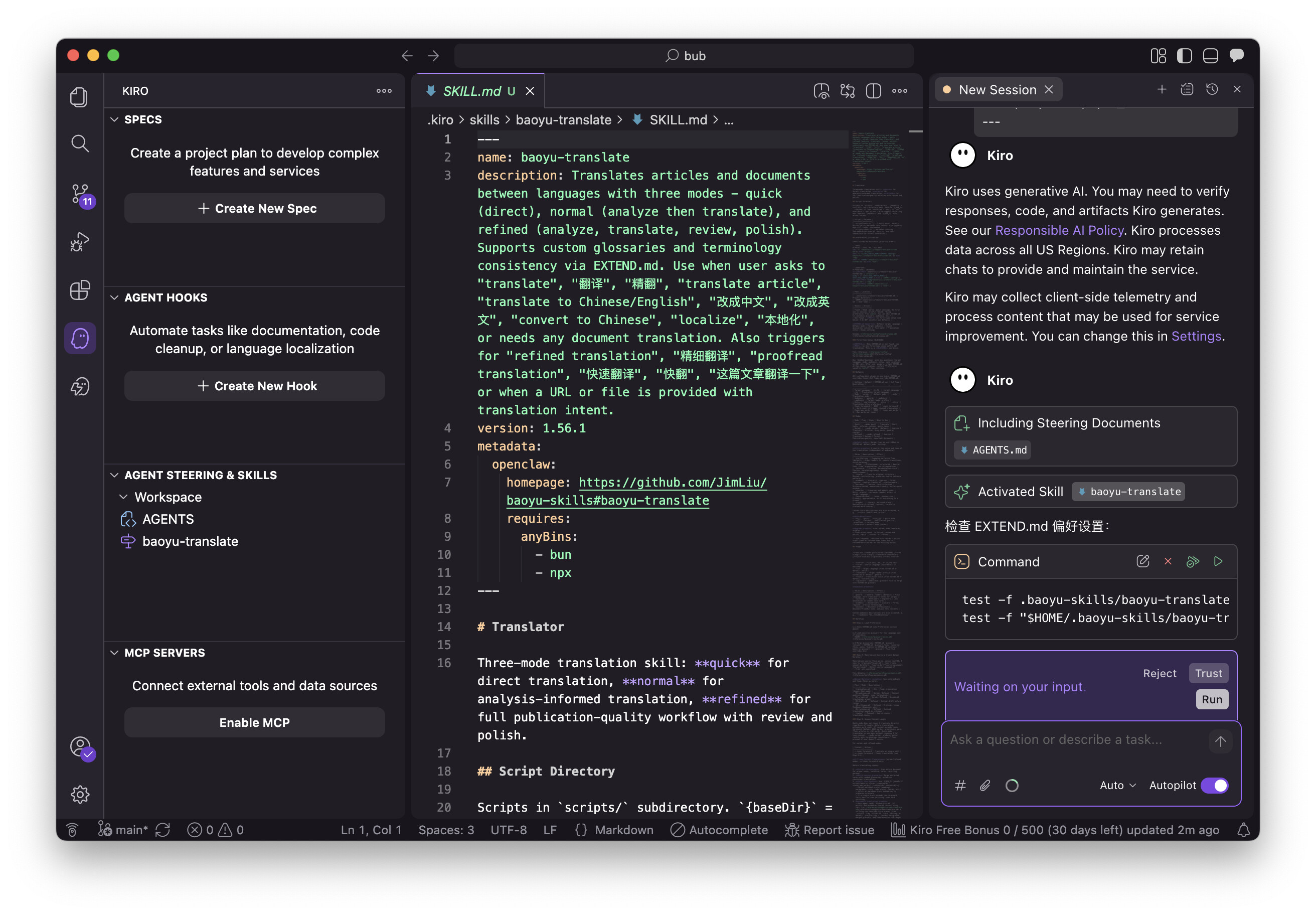Click the trust-and-run icon in Command header
The height and width of the screenshot is (915, 1316).
(x=1193, y=561)
